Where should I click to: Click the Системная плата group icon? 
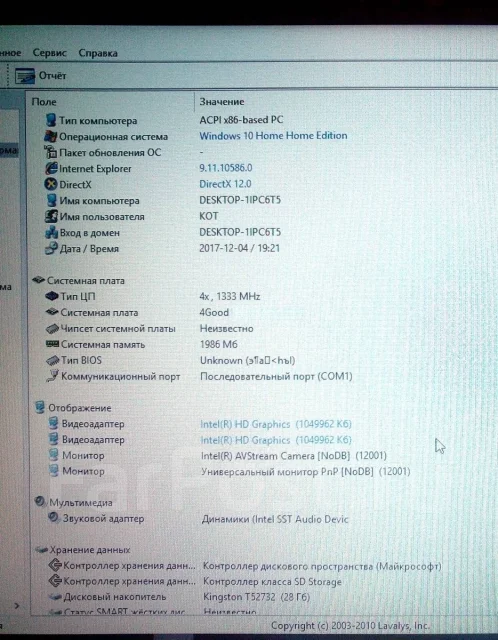38,280
